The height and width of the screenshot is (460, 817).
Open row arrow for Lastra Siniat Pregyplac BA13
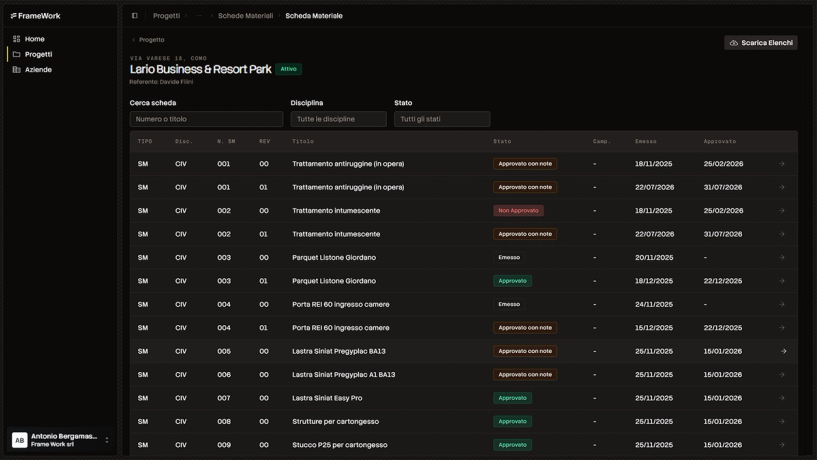783,351
